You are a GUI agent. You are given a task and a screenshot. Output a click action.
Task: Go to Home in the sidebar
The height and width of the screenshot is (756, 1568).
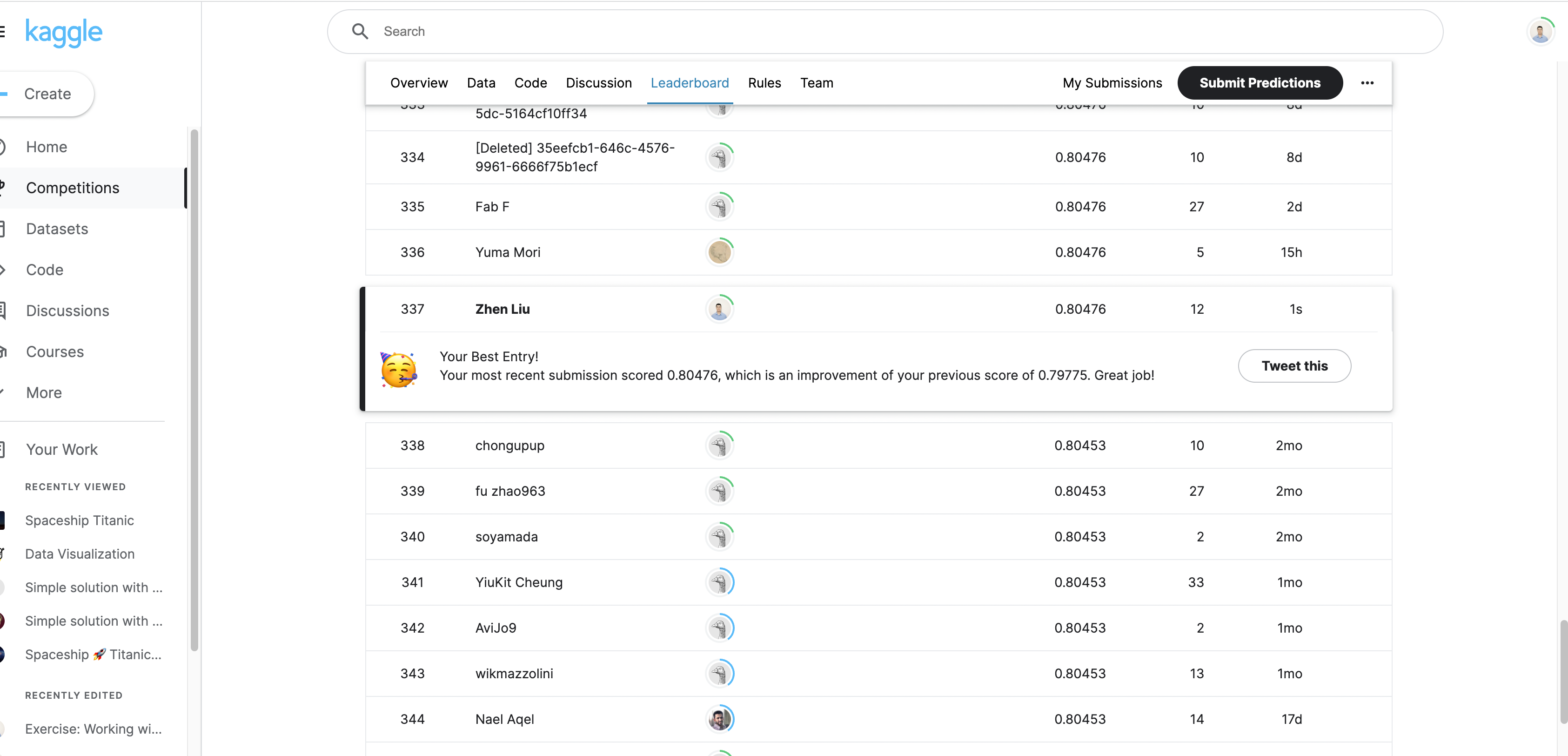point(46,147)
